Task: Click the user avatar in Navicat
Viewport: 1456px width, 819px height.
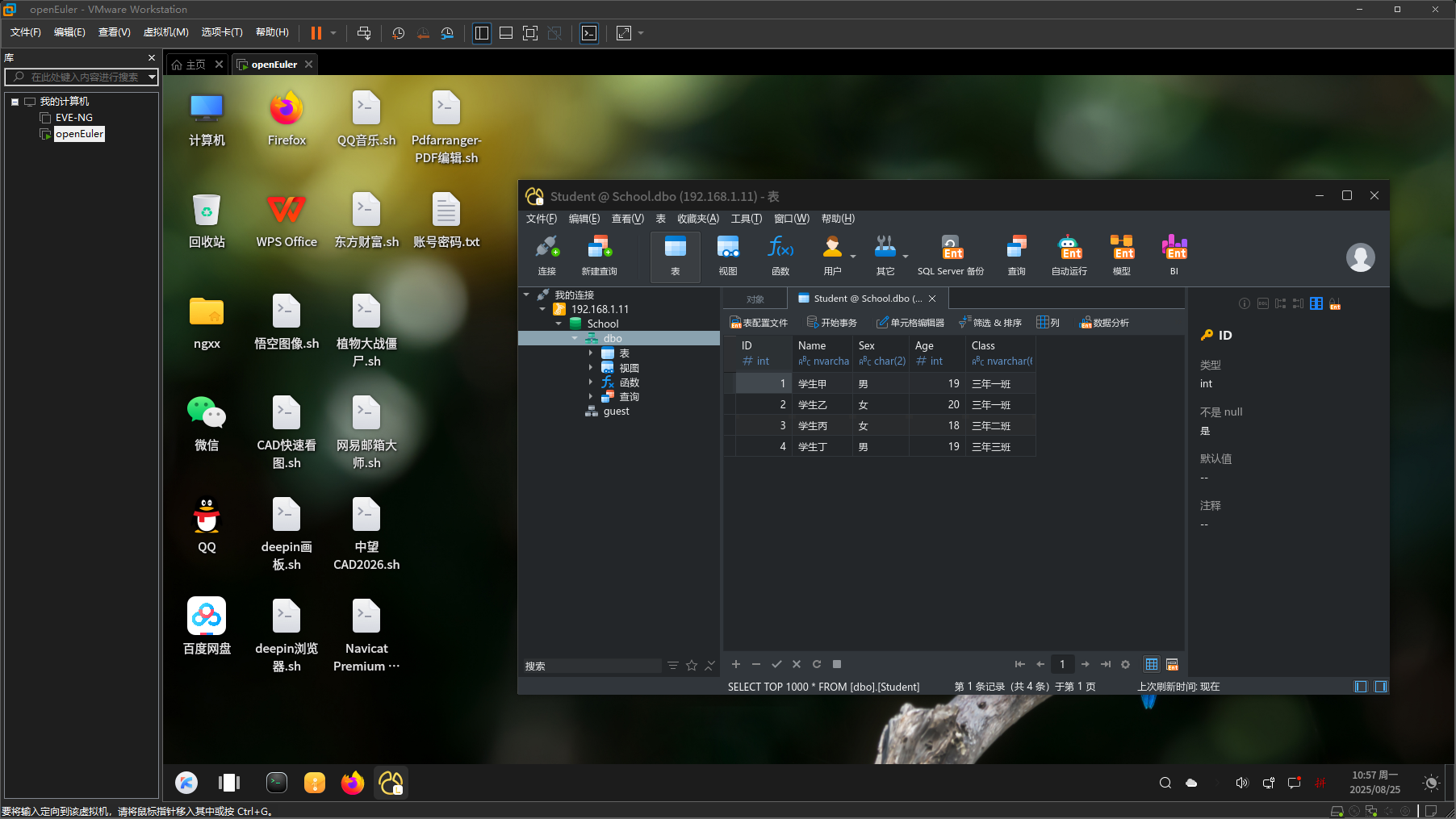Action: 1360,257
